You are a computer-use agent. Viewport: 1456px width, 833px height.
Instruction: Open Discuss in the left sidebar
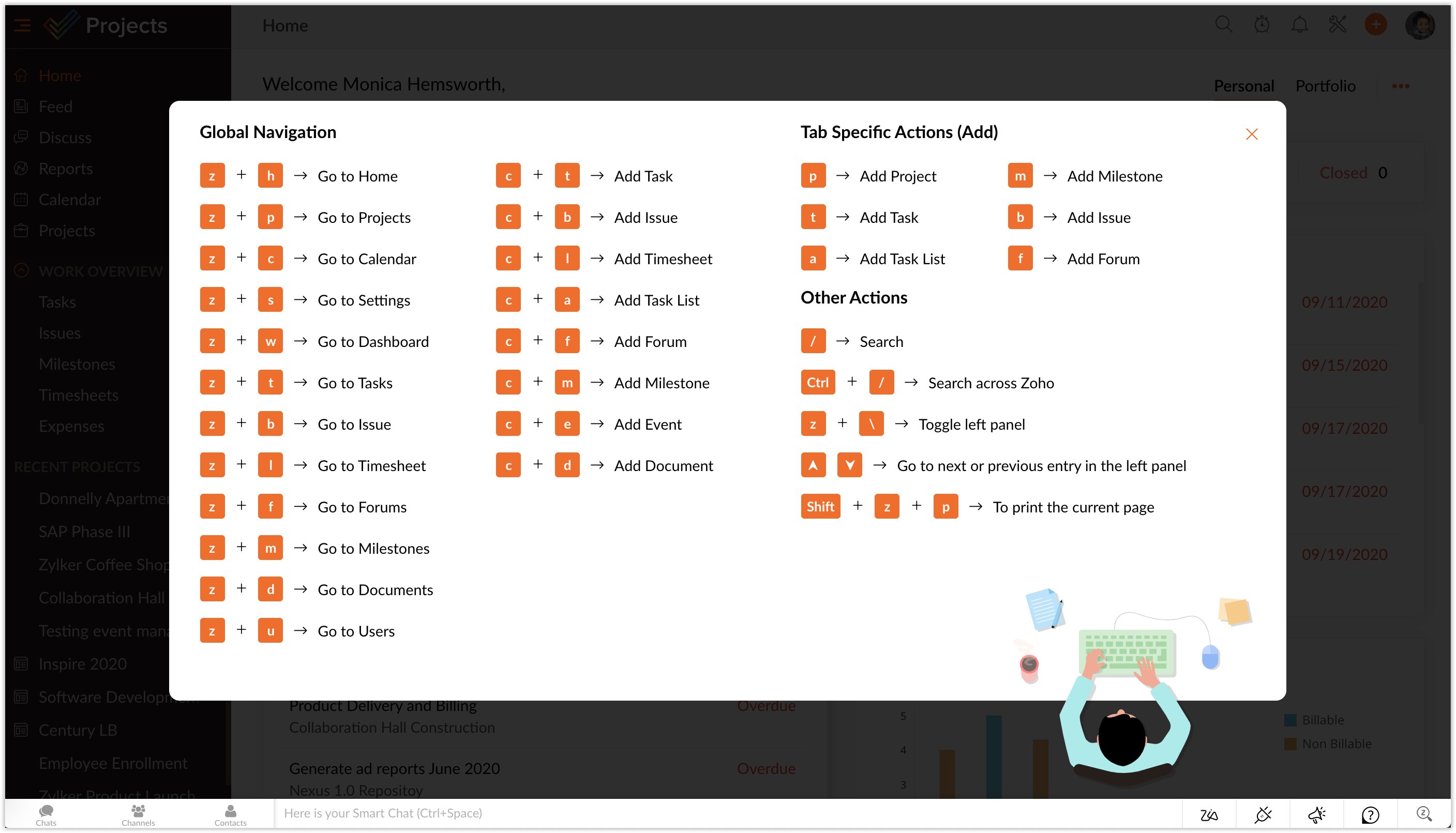(65, 138)
